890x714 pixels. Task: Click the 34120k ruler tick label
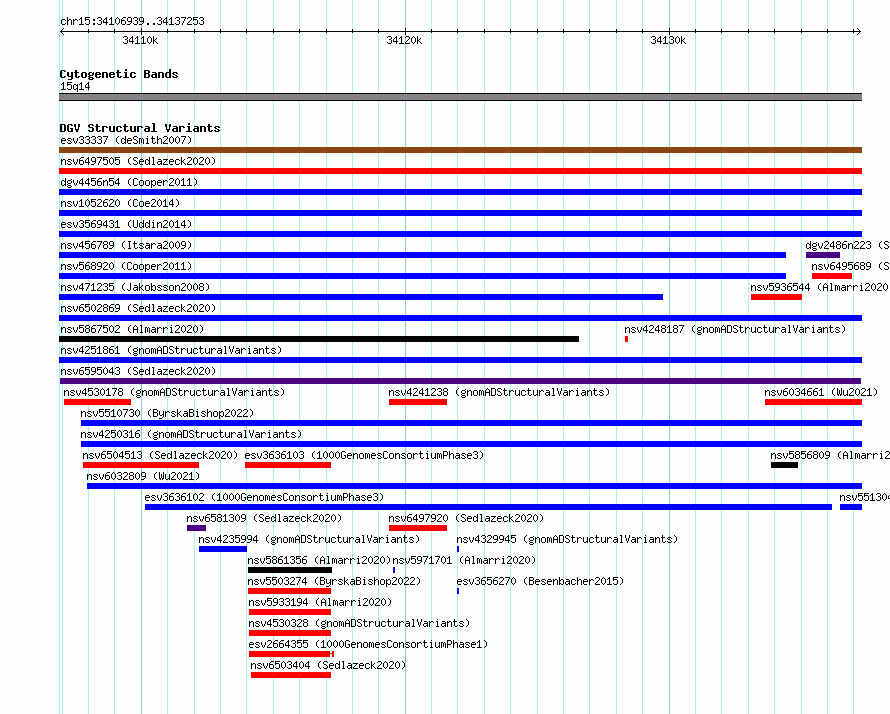(x=404, y=40)
